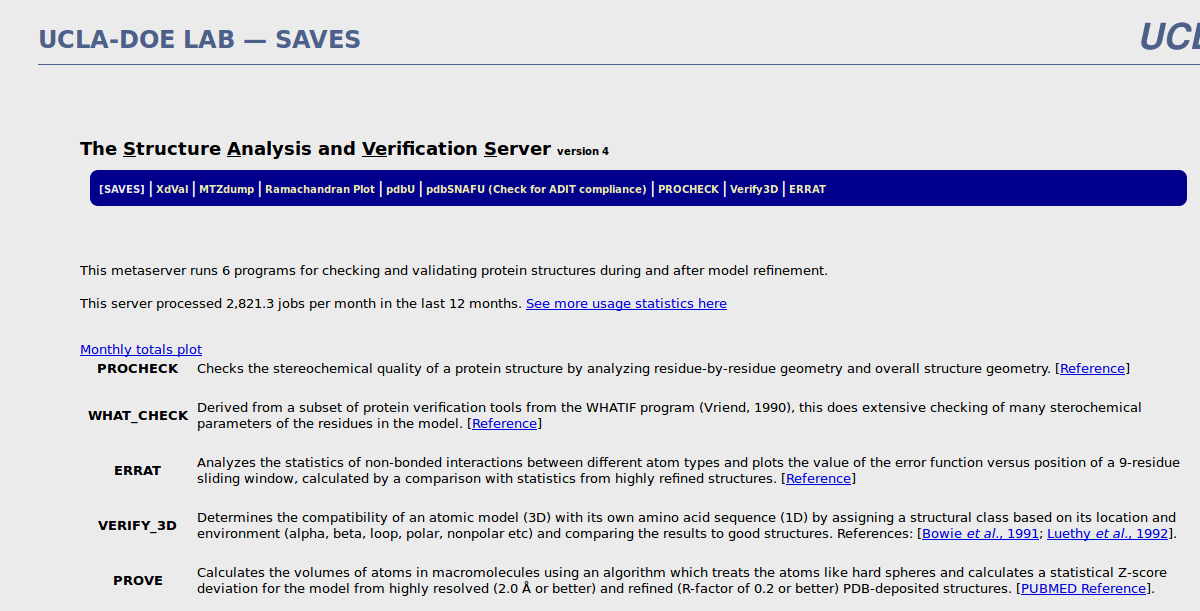Click the PROVE program label
The width and height of the screenshot is (1200, 611).
coord(138,580)
